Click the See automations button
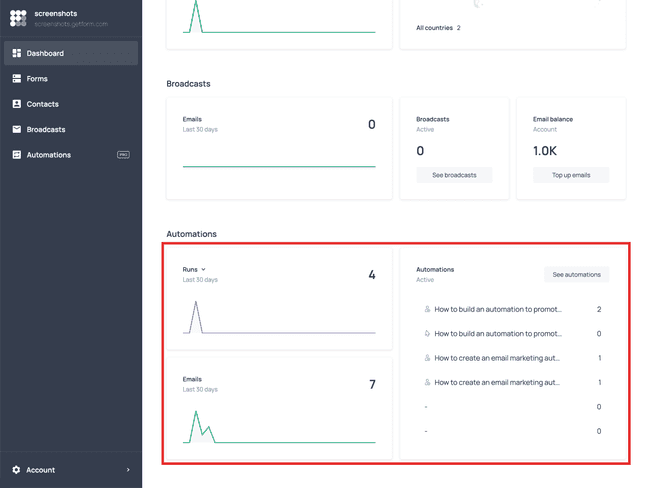Screen dimensions: 650x488 tap(576, 274)
